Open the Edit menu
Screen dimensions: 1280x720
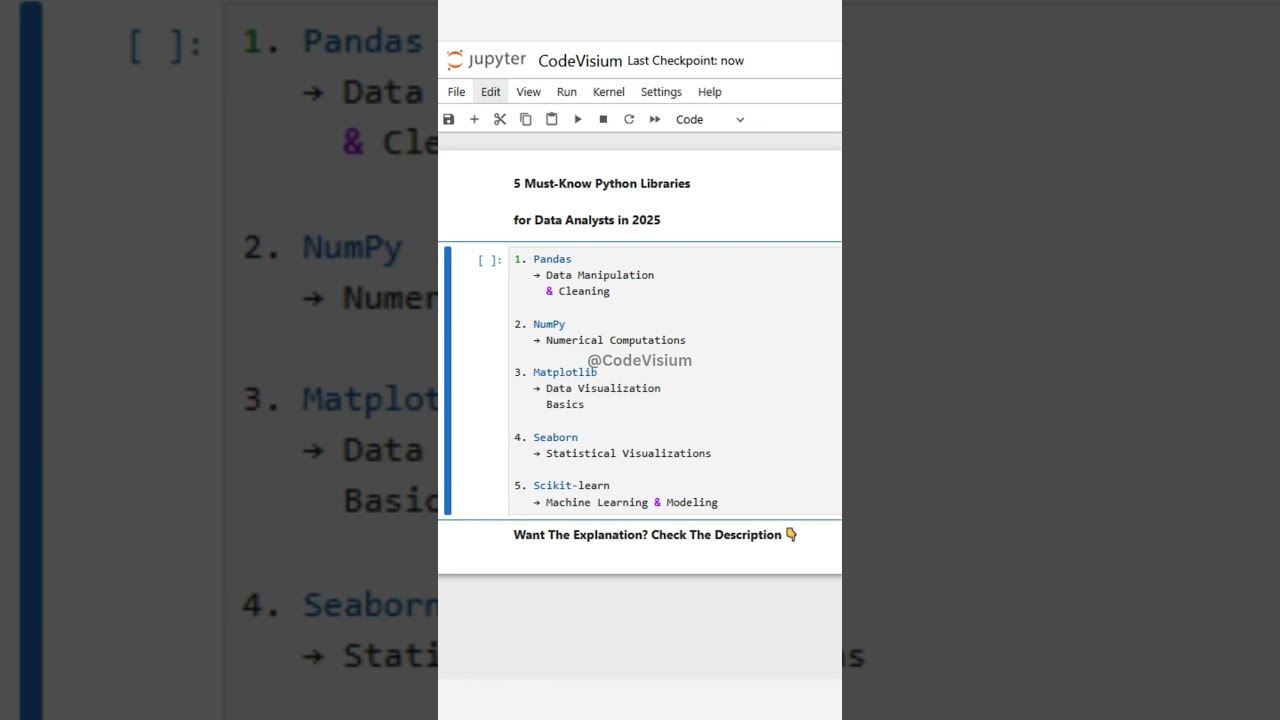click(490, 92)
